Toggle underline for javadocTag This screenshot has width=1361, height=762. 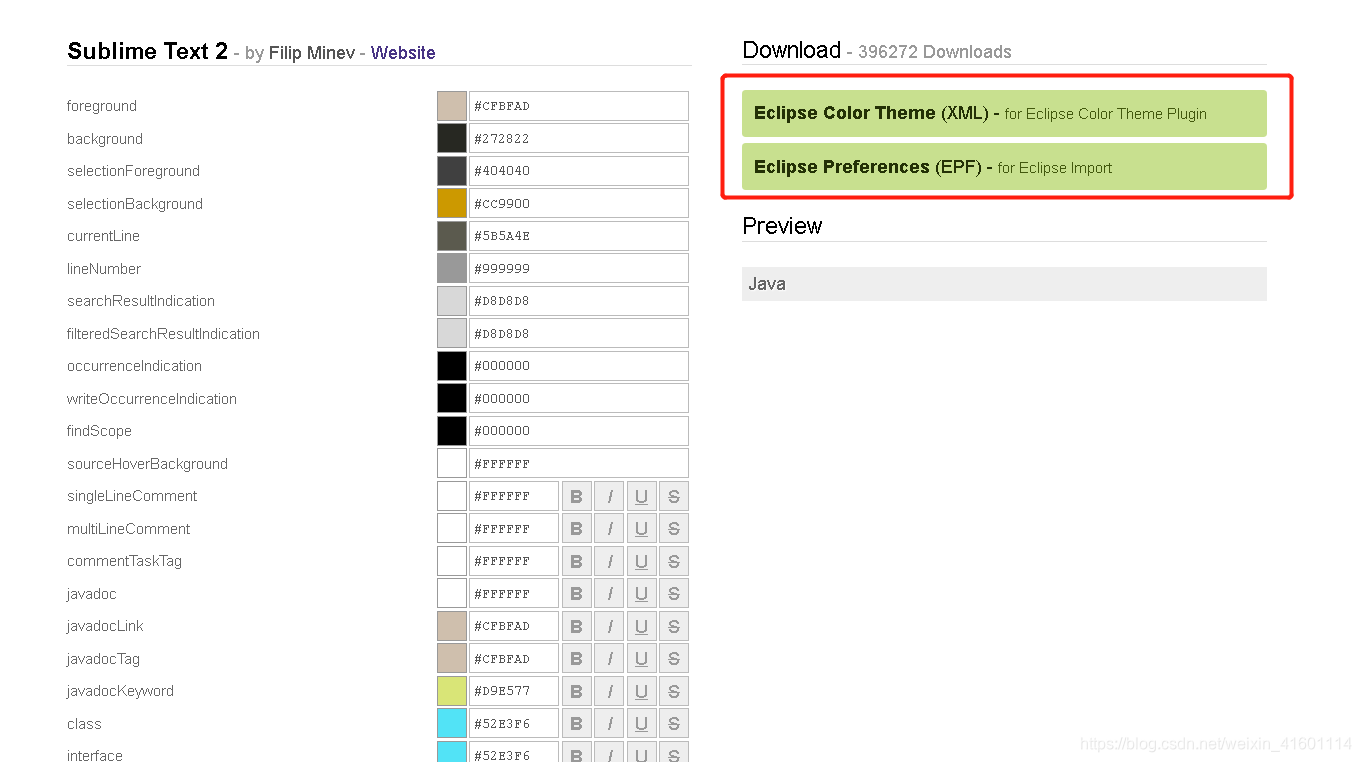641,659
